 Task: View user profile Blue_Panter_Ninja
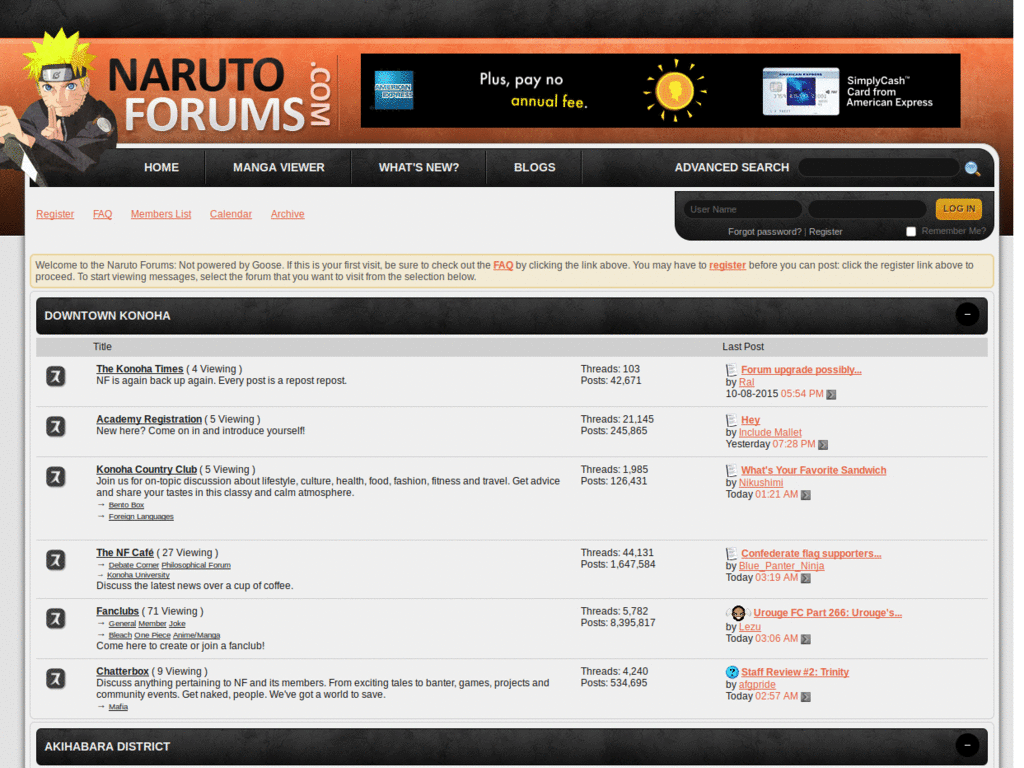coord(781,566)
